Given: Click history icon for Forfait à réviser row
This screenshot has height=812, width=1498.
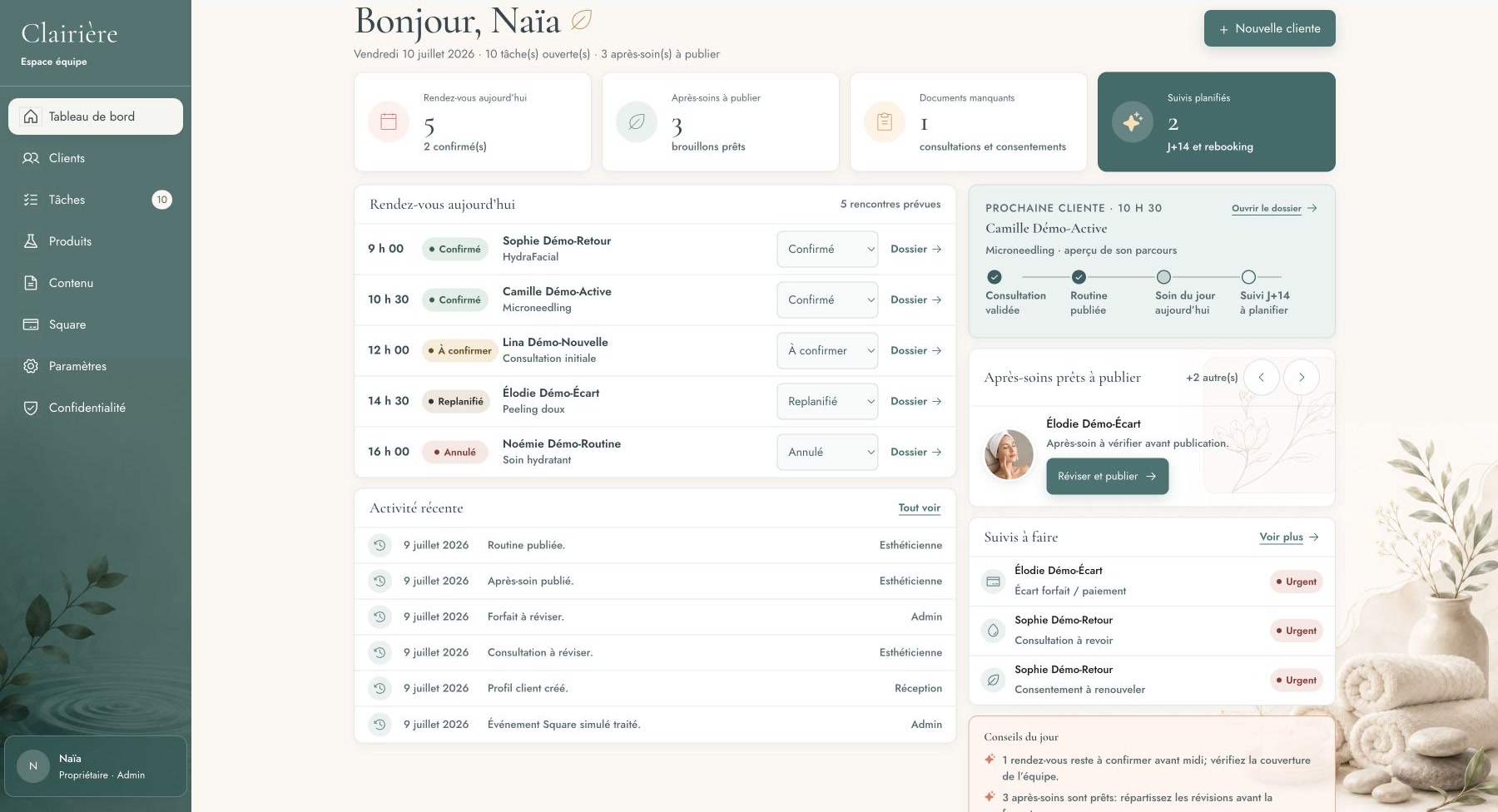Looking at the screenshot, I should (379, 616).
